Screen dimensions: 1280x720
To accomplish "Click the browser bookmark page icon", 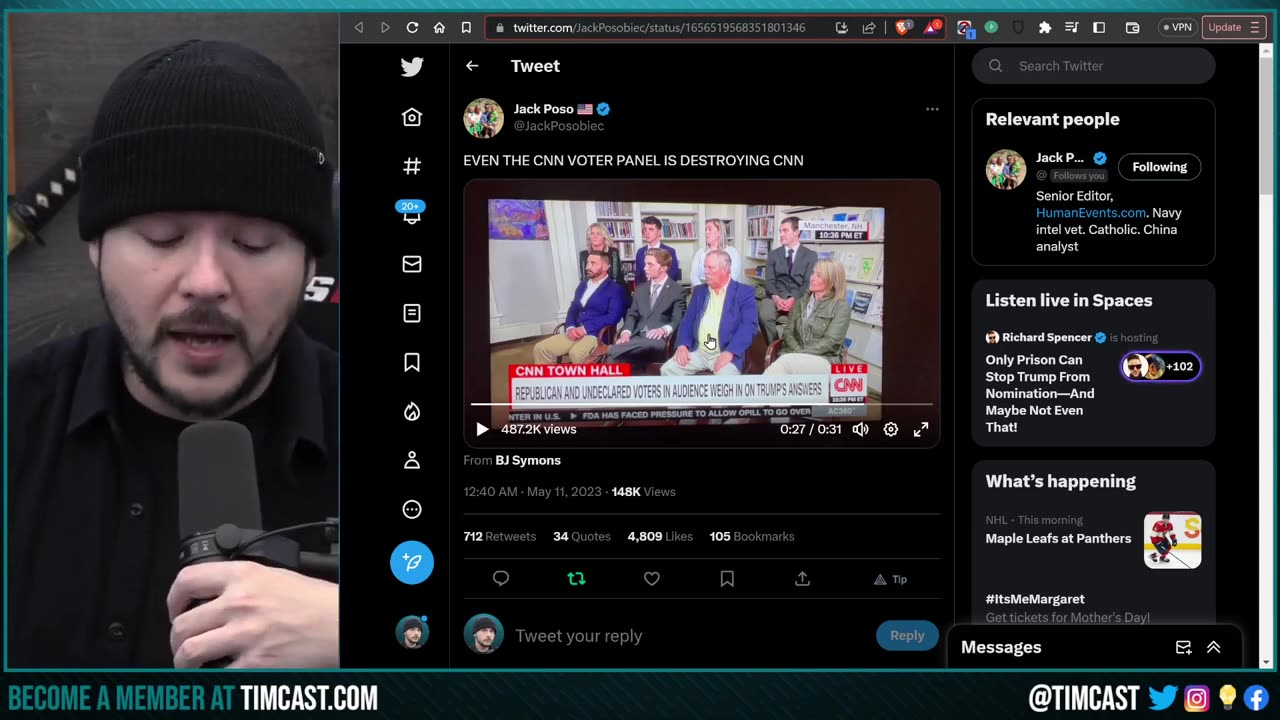I will tap(466, 28).
